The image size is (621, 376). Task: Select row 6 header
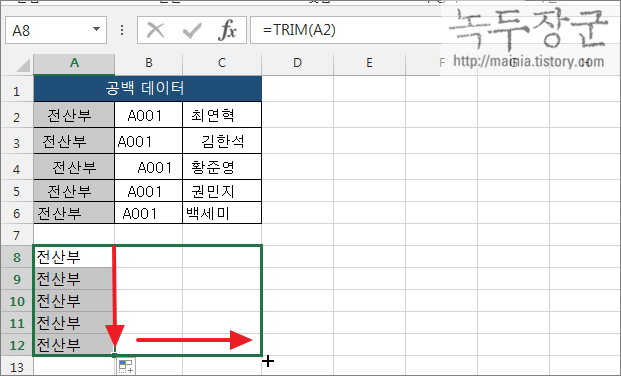click(x=17, y=214)
